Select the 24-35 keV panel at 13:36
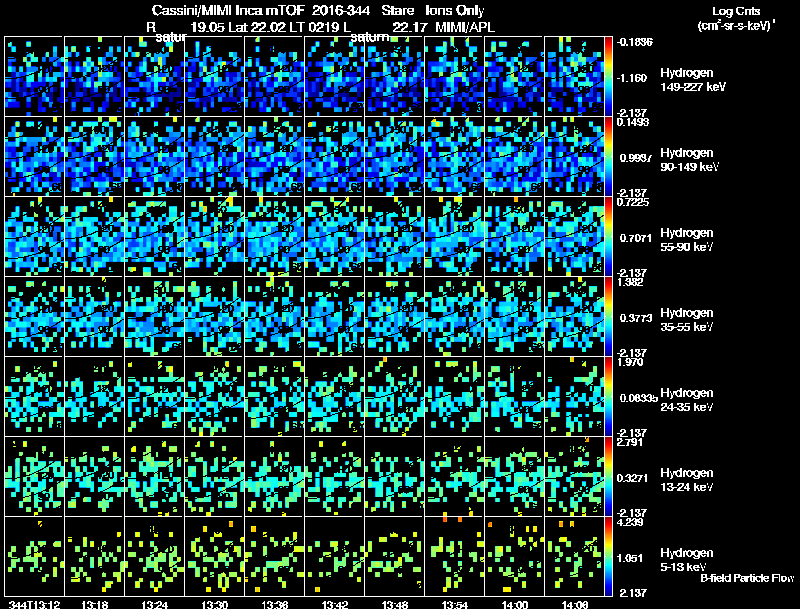The image size is (800, 609). click(x=274, y=397)
